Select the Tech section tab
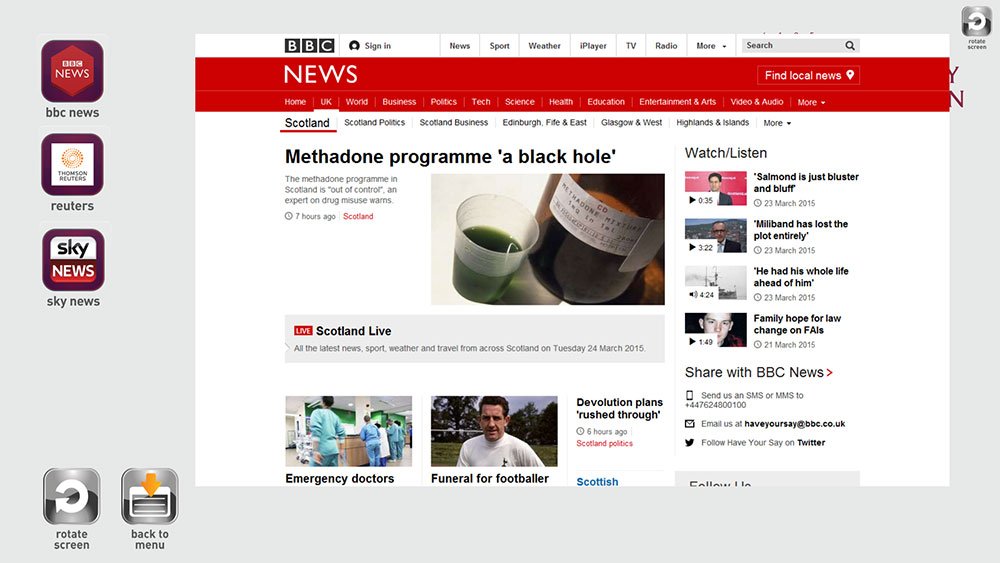Screen dimensions: 1000x563 [x=481, y=102]
